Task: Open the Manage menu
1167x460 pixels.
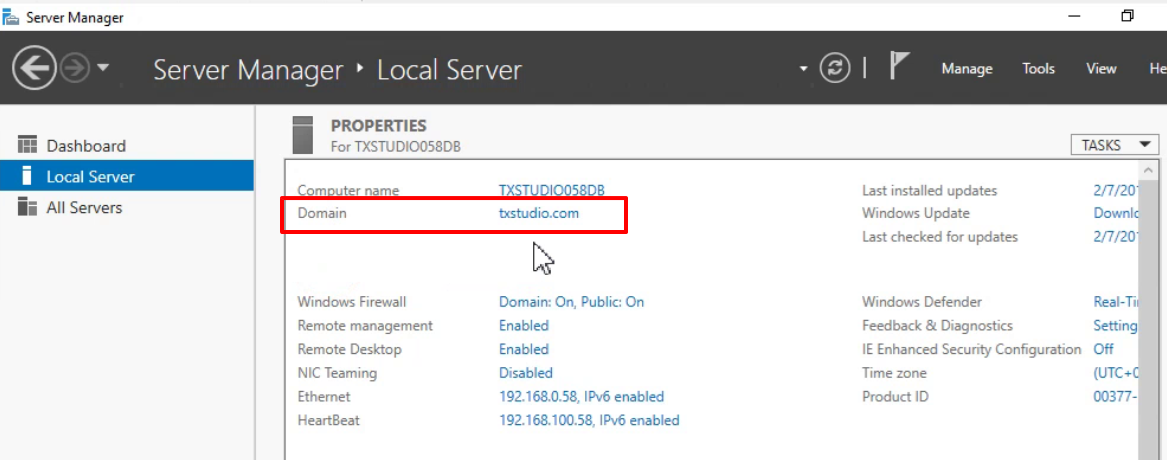Action: [967, 68]
